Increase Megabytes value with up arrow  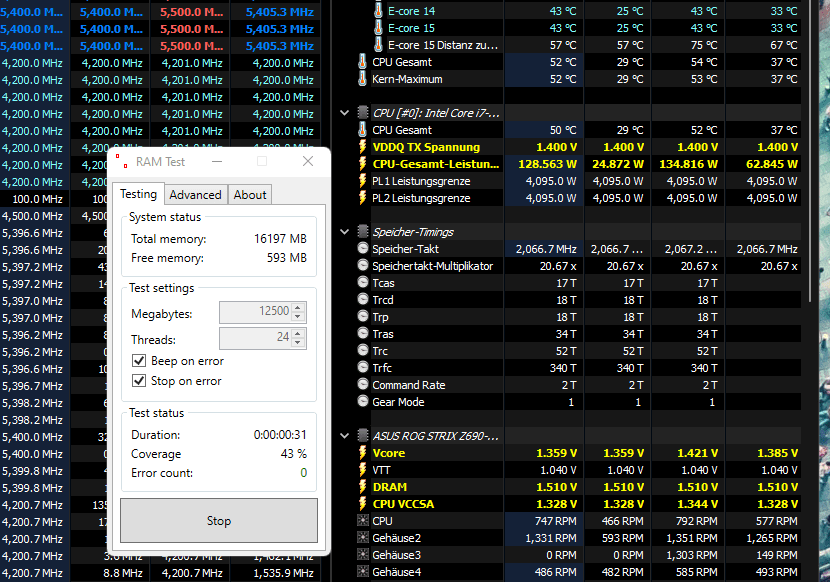[298, 307]
